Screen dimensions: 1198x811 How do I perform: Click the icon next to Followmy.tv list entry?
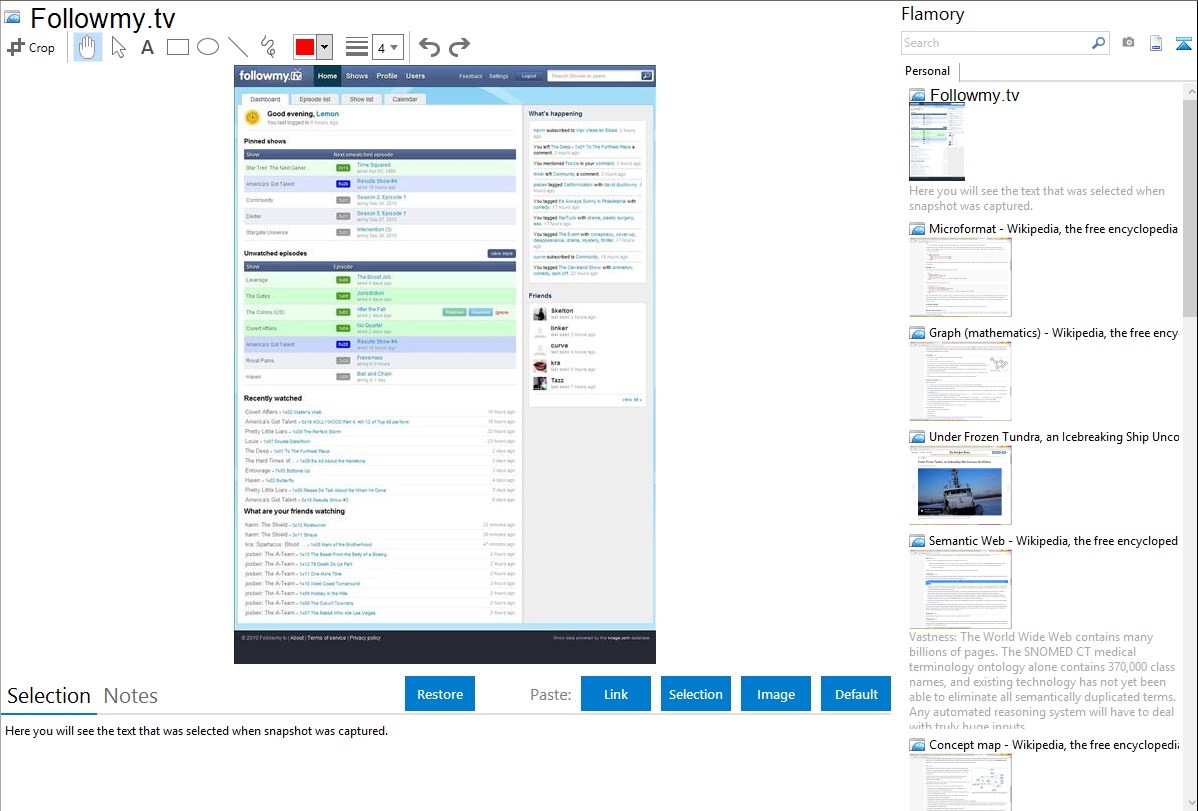(x=917, y=96)
